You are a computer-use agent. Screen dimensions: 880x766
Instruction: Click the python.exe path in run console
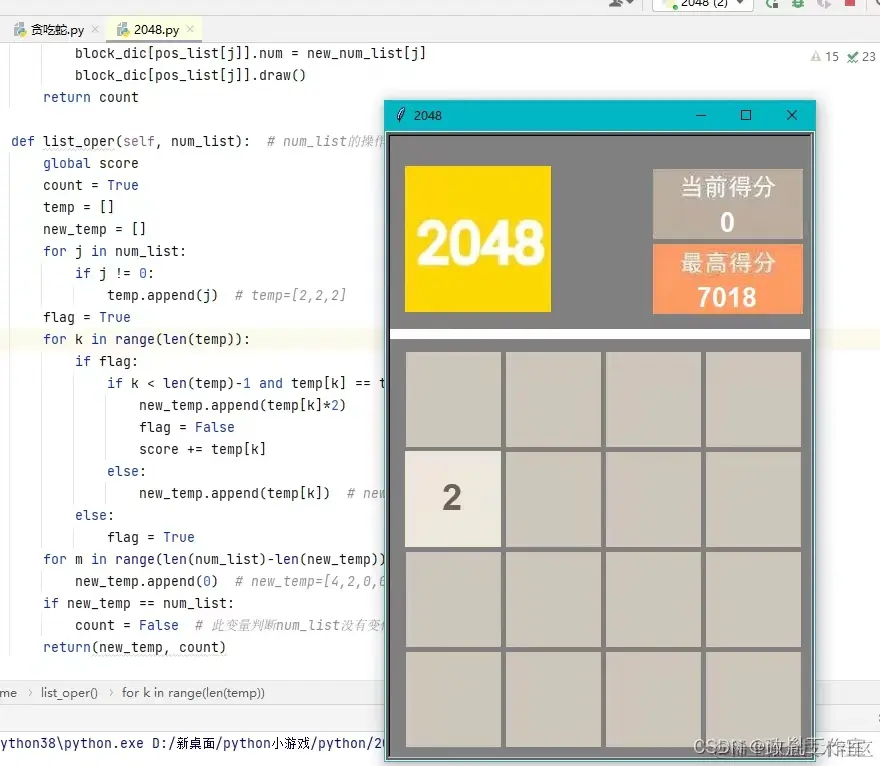pos(72,744)
